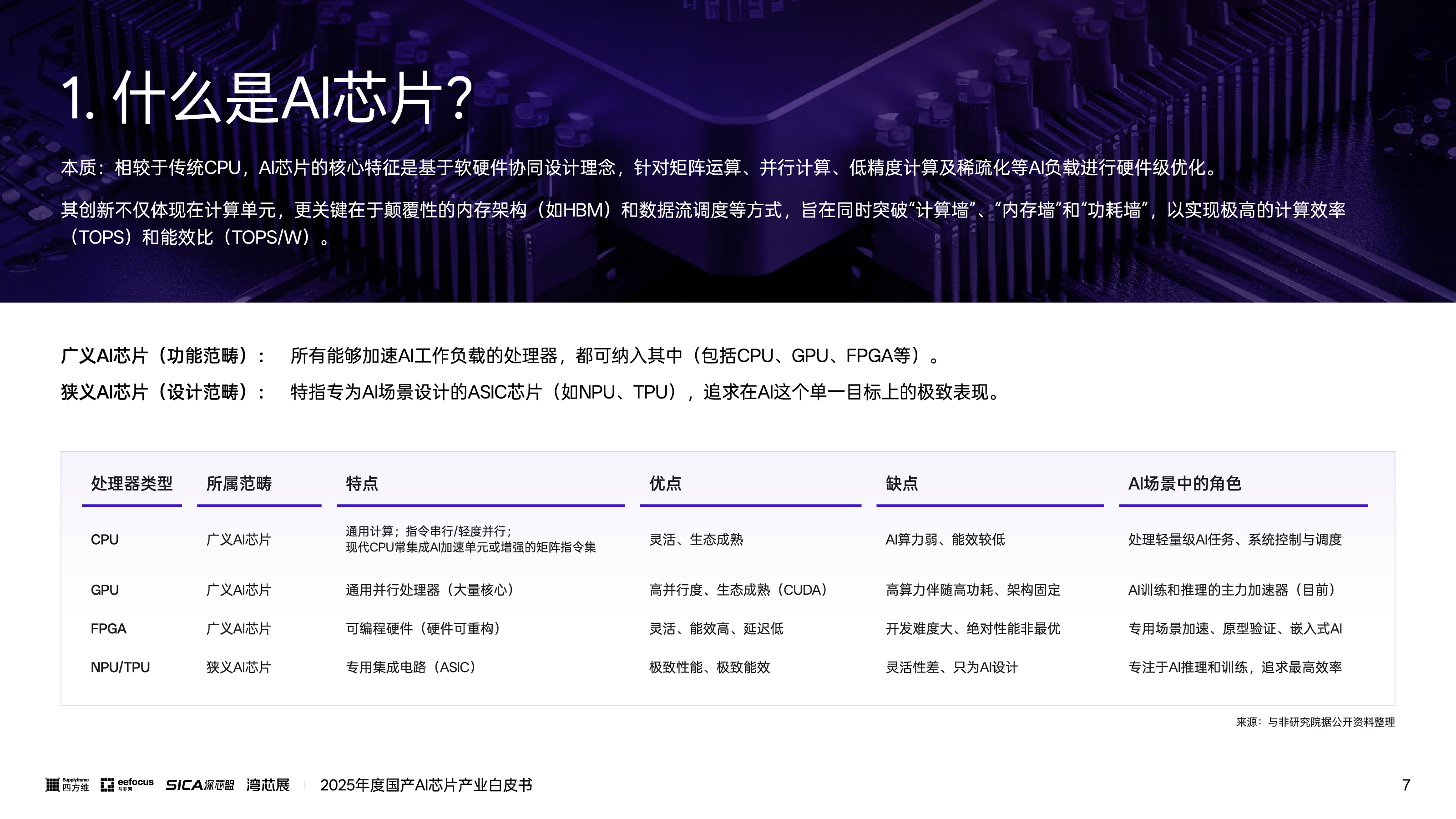This screenshot has width=1456, height=819.
Task: Click the 2025年度国产AI芯片产业白皮书 footer title
Action: tap(426, 784)
